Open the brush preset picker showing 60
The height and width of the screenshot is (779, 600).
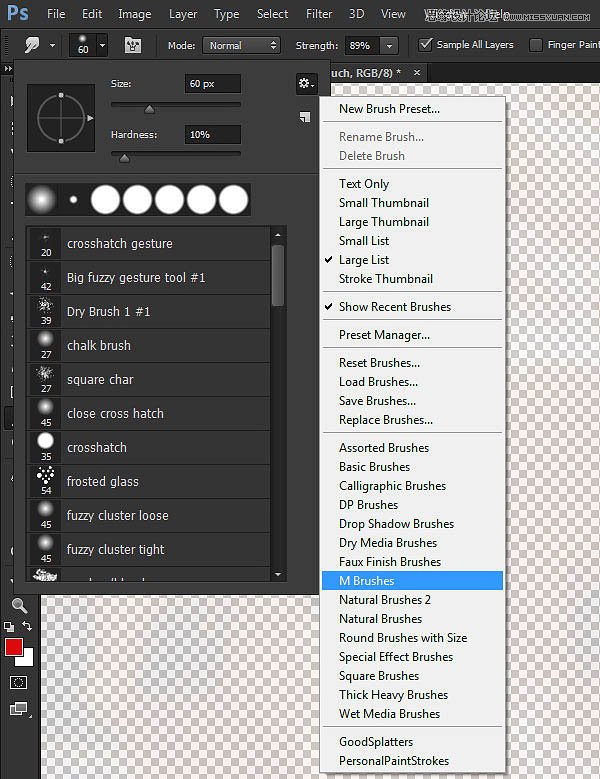tap(88, 45)
